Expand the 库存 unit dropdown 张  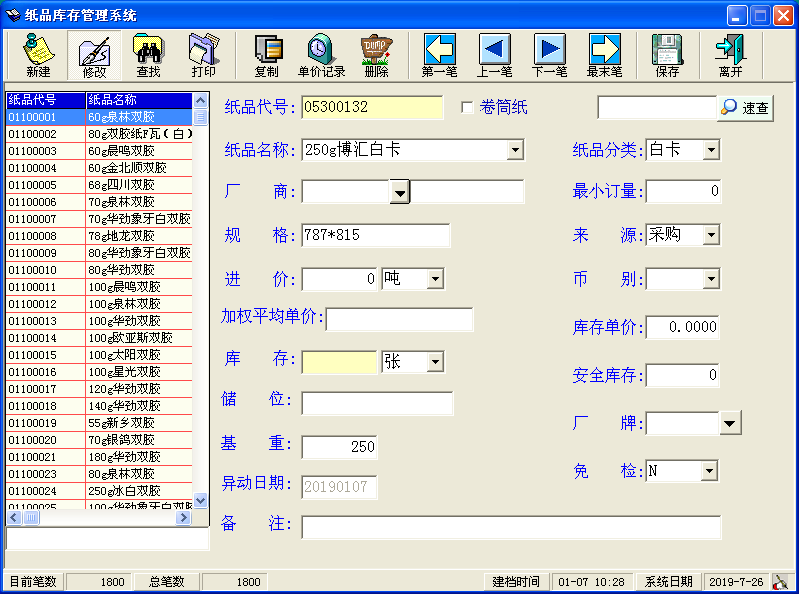pos(435,362)
